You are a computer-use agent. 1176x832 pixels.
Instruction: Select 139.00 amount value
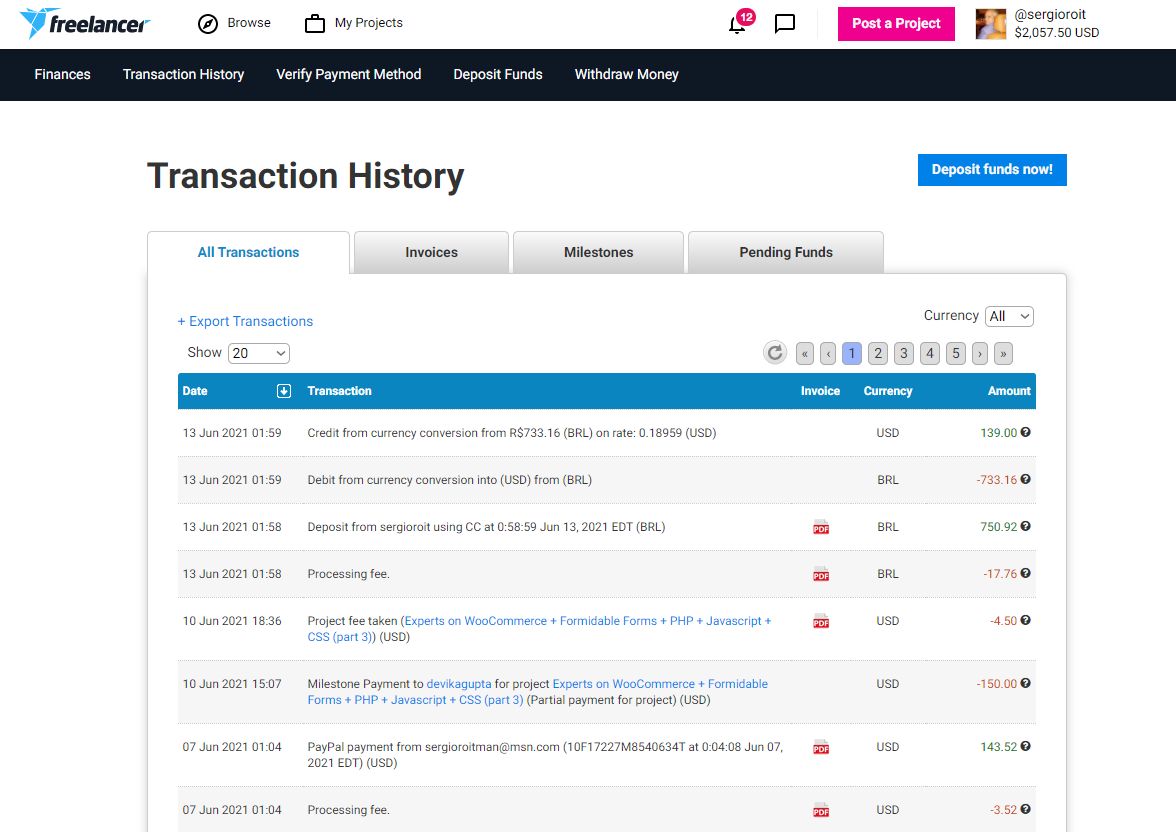[999, 433]
